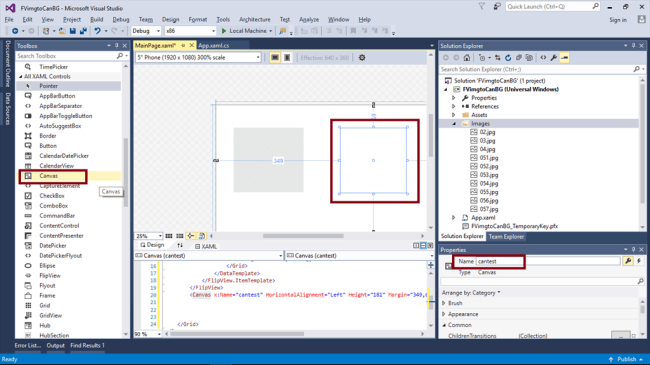Select the Canvas control in Toolbox
This screenshot has height=365, width=650.
pyautogui.click(x=49, y=176)
